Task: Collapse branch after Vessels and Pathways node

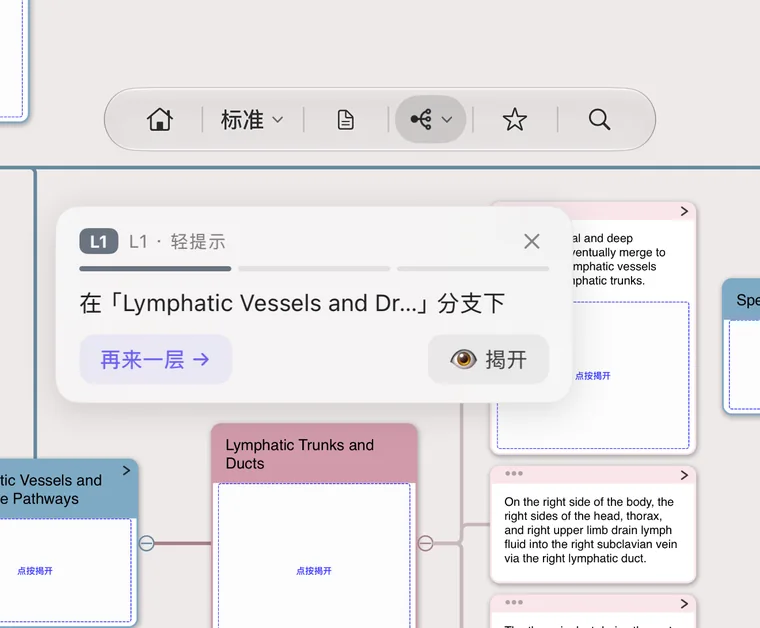Action: (x=147, y=543)
